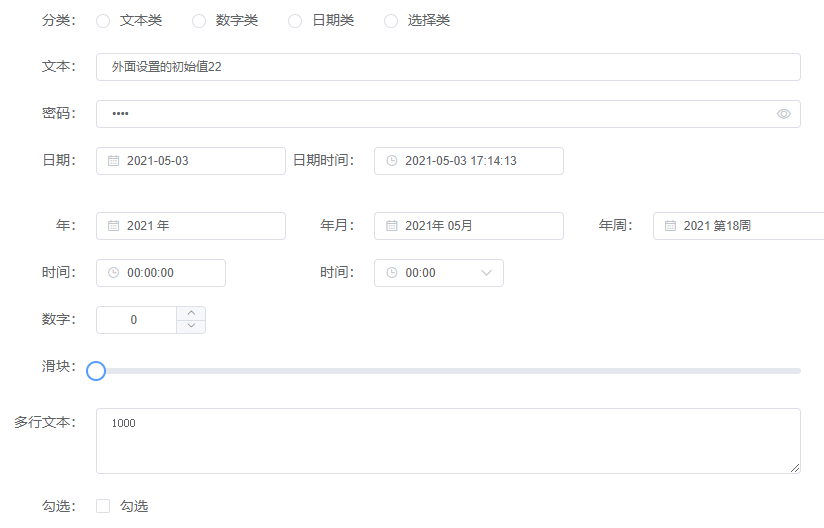Screen dimensions: 824x528
Task: Toggle password visibility eye icon
Action: [x=784, y=114]
